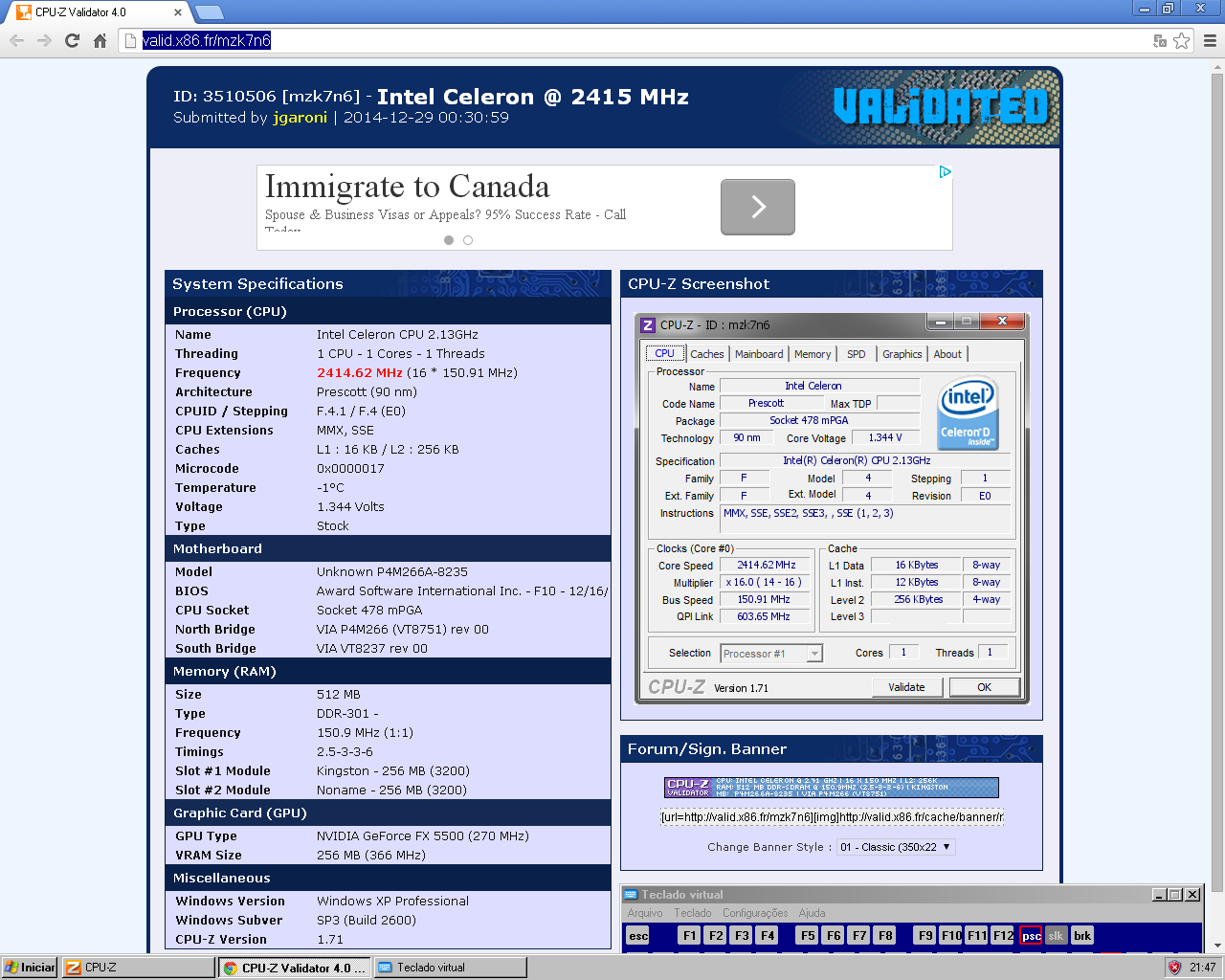Click the esc key on virtual keyboard
The height and width of the screenshot is (980, 1225).
click(638, 936)
